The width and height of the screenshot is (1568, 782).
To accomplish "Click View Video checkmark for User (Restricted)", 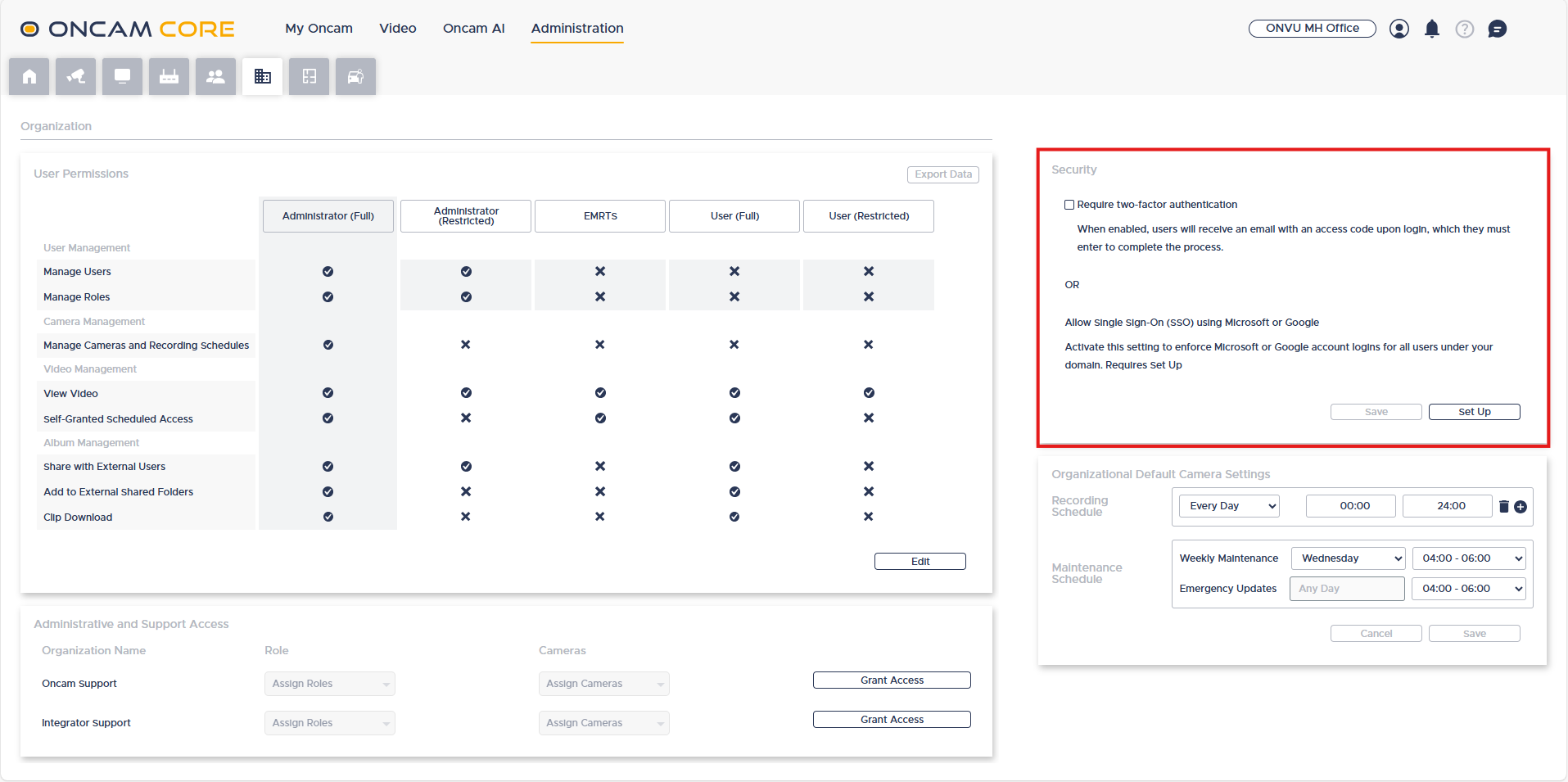I will [869, 393].
